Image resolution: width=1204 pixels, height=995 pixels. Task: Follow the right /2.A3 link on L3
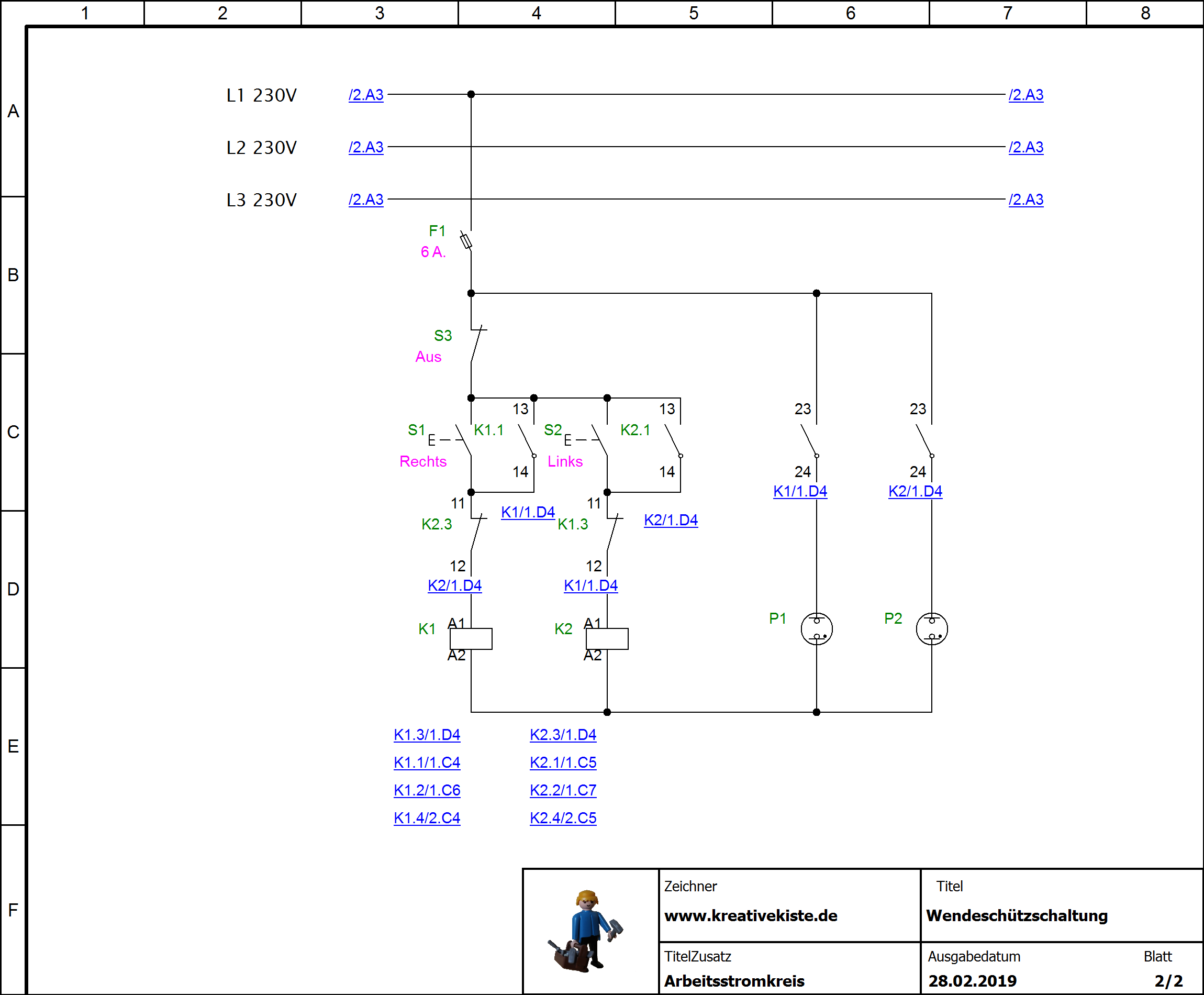coord(1025,200)
